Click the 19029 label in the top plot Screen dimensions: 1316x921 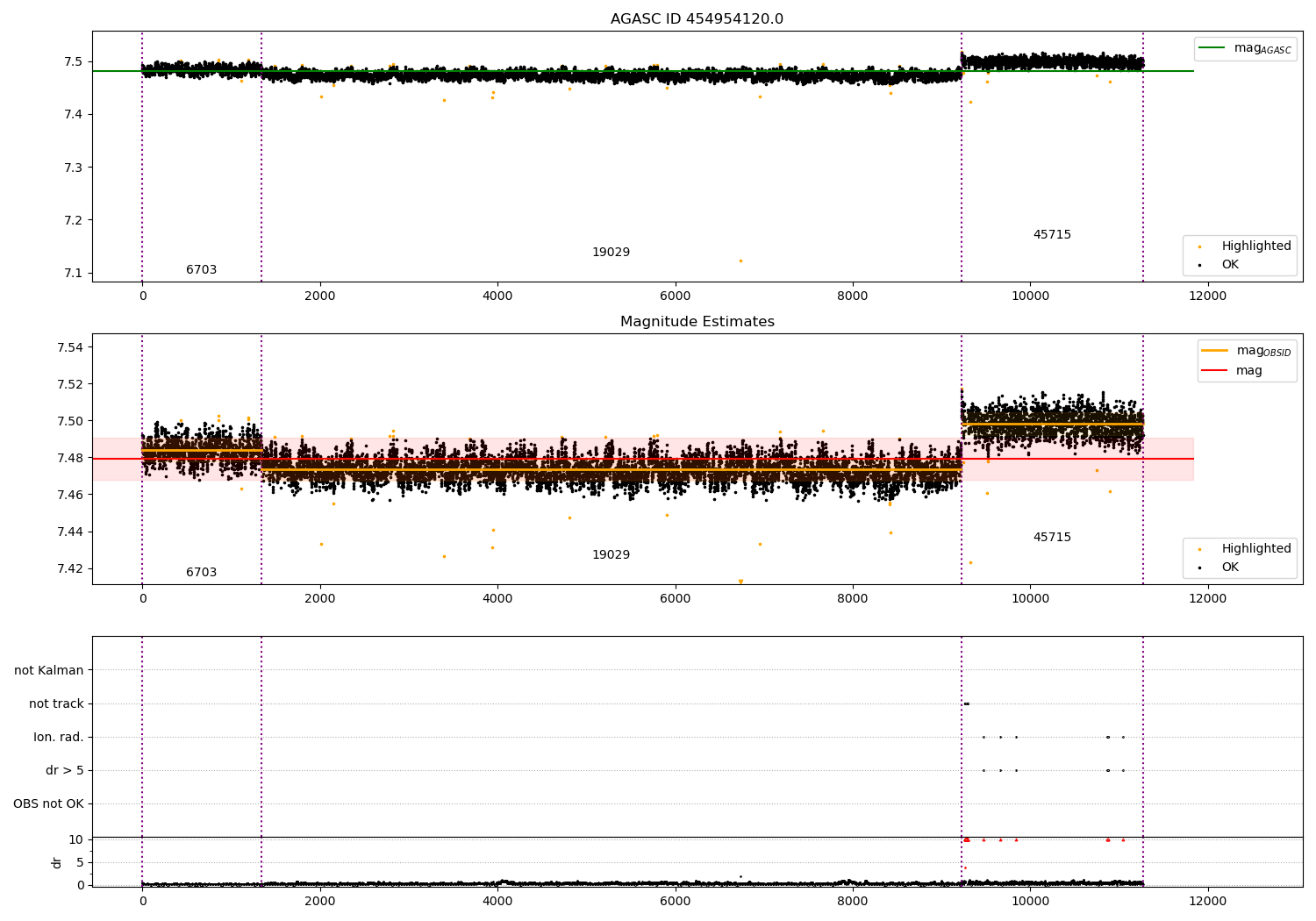coord(611,253)
